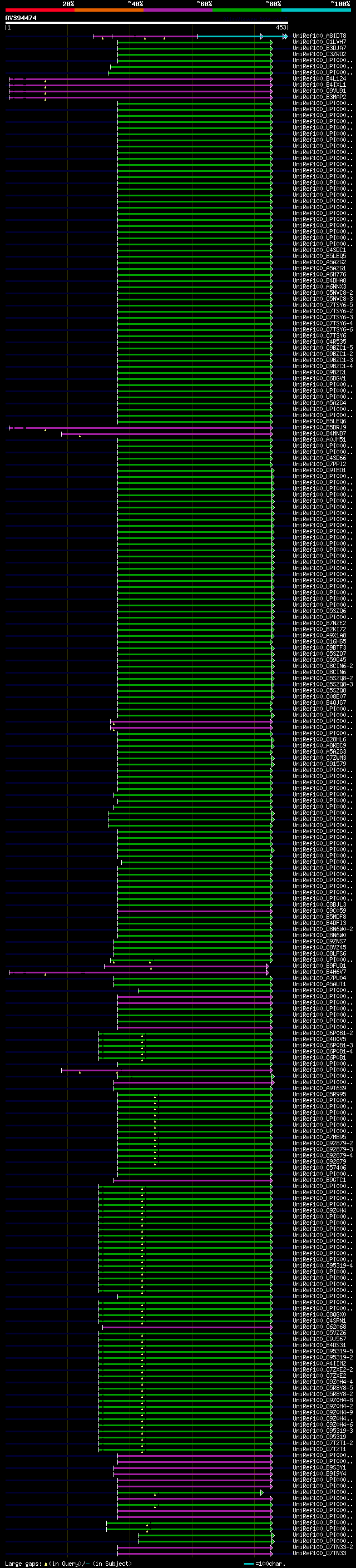Select the query label AV394474
Viewport: 356px width, 1568px height.
tap(21, 18)
